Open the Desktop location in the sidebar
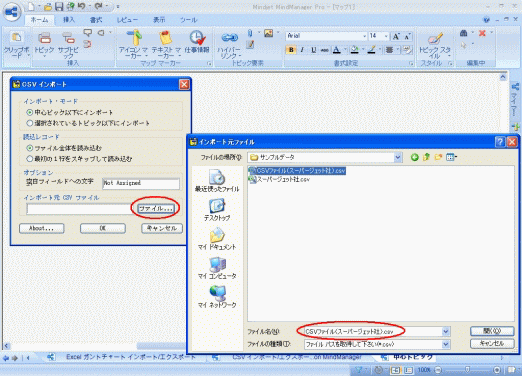Screen dimensions: 522x376 tap(217, 210)
